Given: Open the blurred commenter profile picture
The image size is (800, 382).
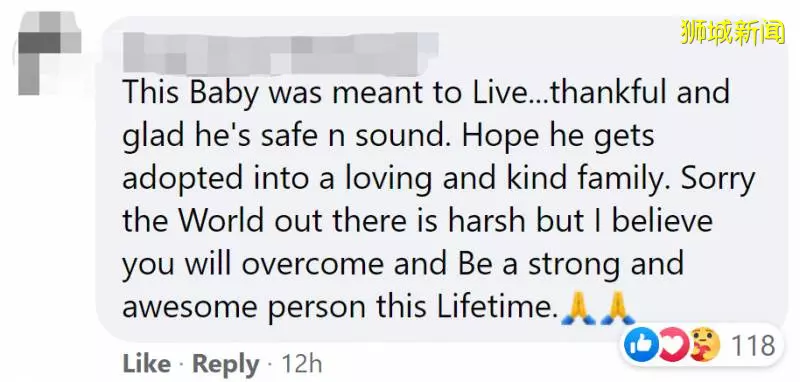Looking at the screenshot, I should tap(49, 53).
